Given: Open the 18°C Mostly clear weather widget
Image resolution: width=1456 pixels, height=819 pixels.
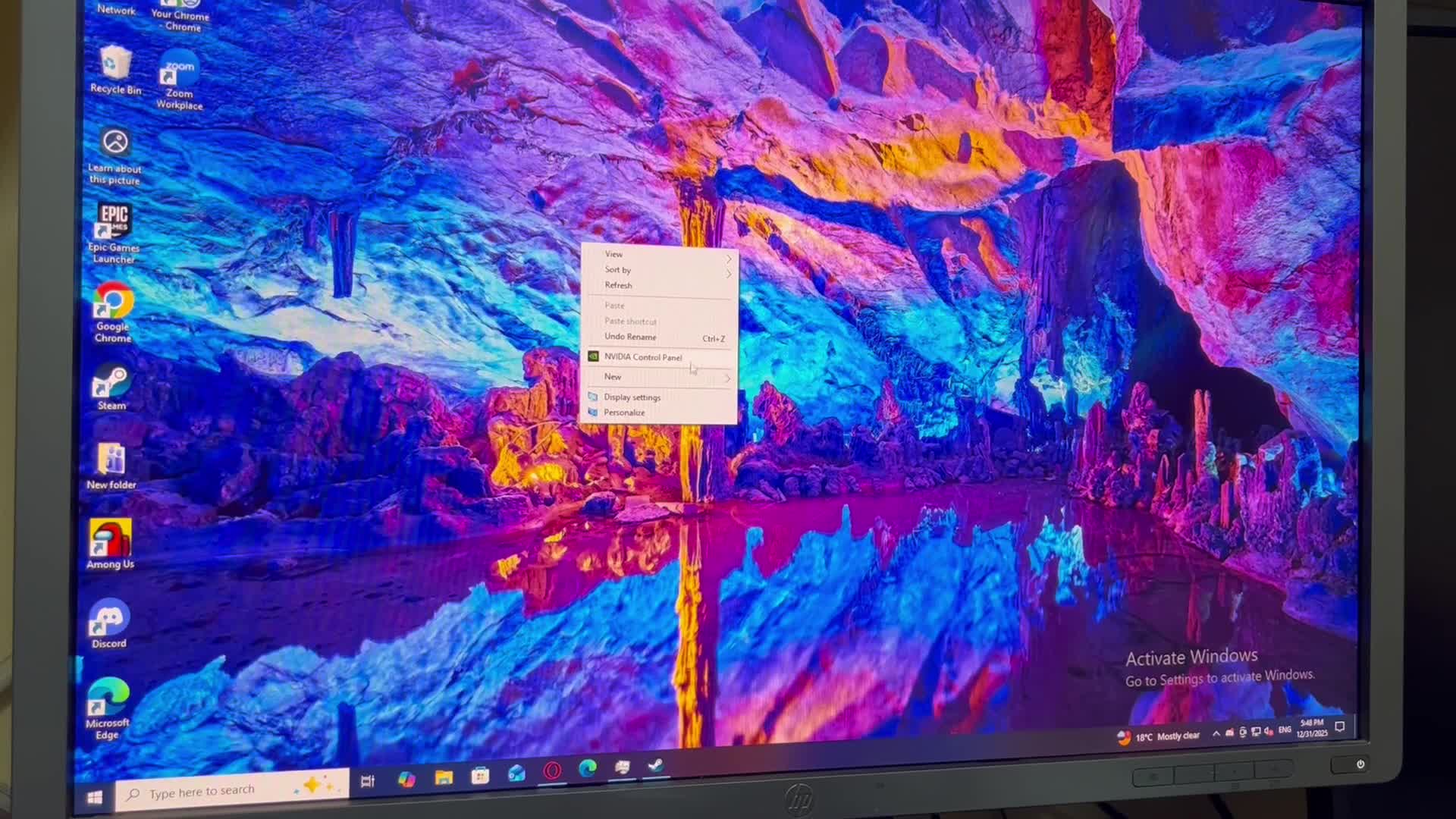Looking at the screenshot, I should tap(1159, 736).
